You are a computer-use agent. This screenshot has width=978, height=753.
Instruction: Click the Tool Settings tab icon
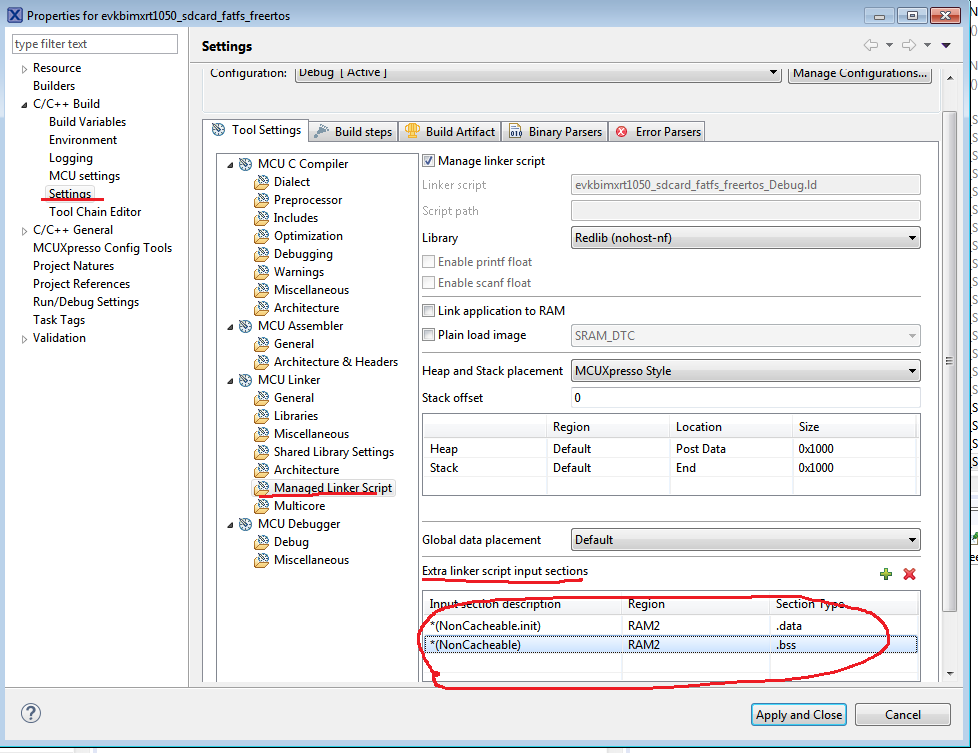coord(218,130)
